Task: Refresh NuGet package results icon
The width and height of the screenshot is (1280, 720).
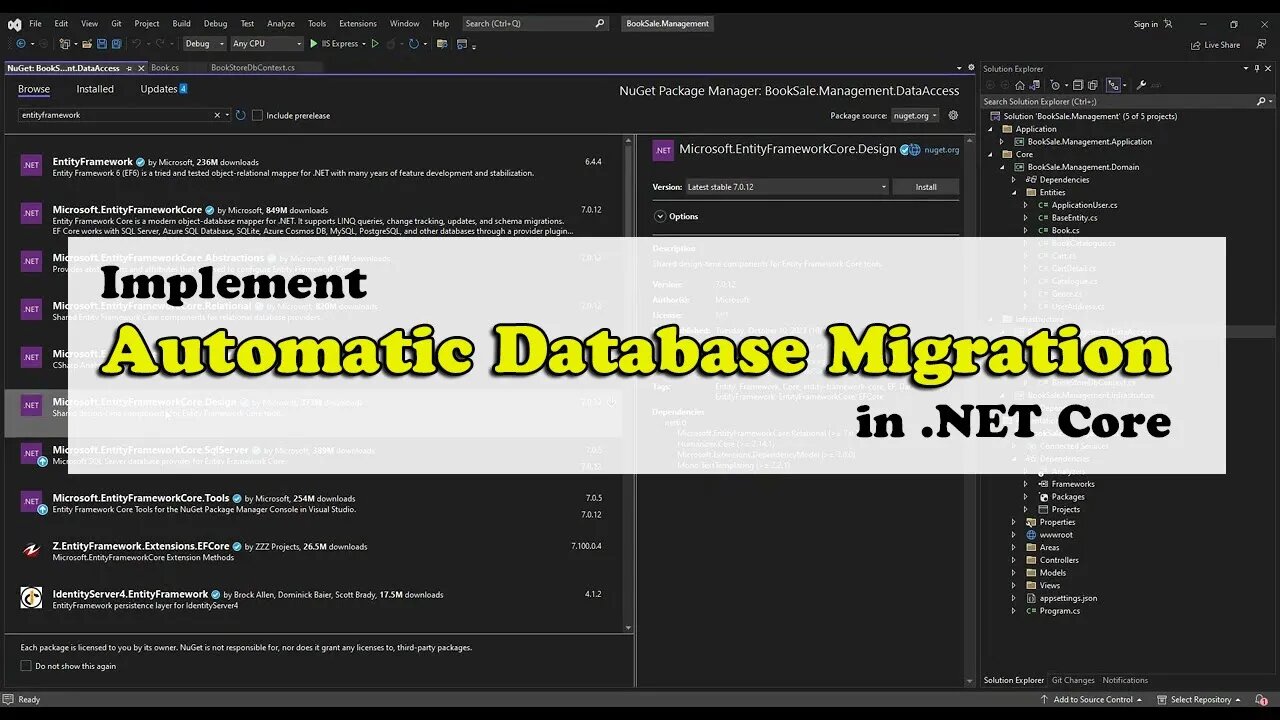Action: (240, 115)
